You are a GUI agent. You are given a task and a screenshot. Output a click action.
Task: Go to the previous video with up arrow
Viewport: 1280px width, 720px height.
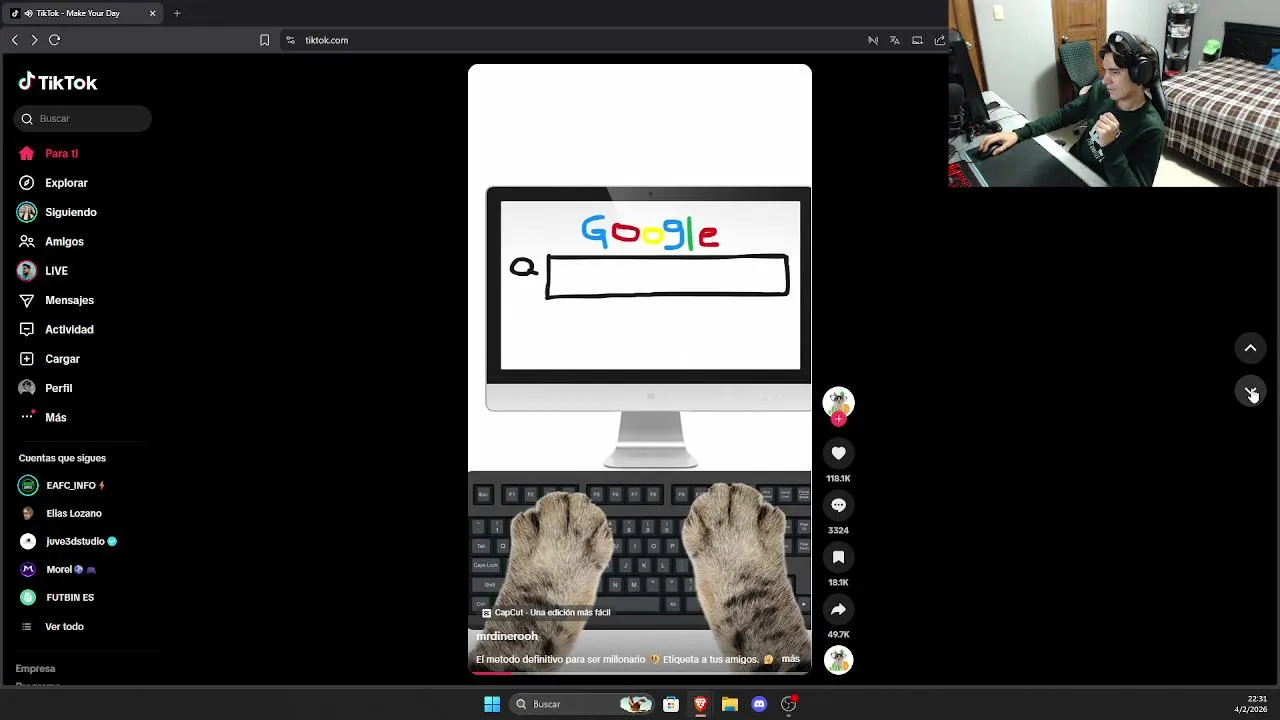tap(1250, 348)
